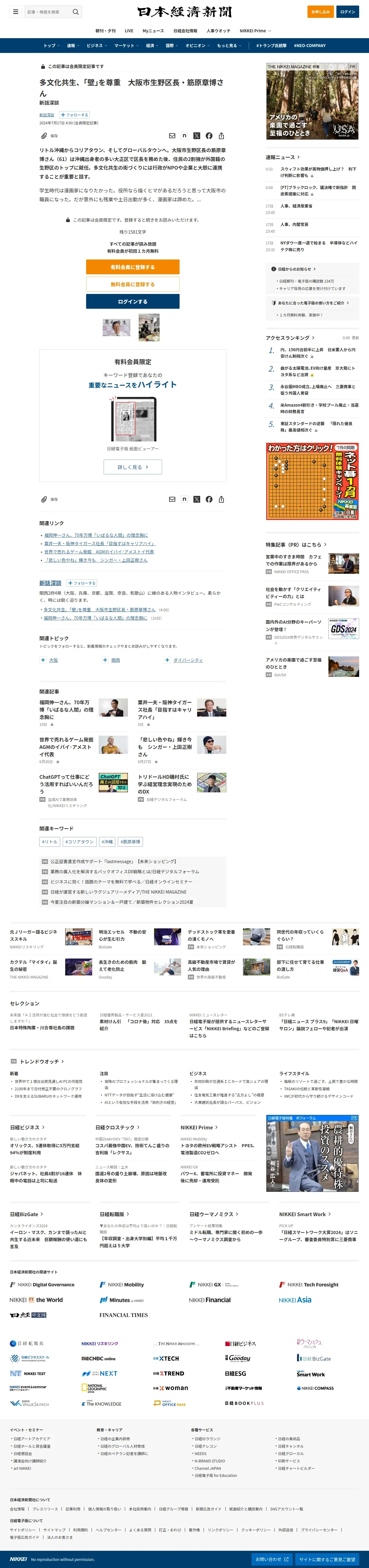
Task: Click 無料会員に登録する outlined button
Action: (133, 284)
